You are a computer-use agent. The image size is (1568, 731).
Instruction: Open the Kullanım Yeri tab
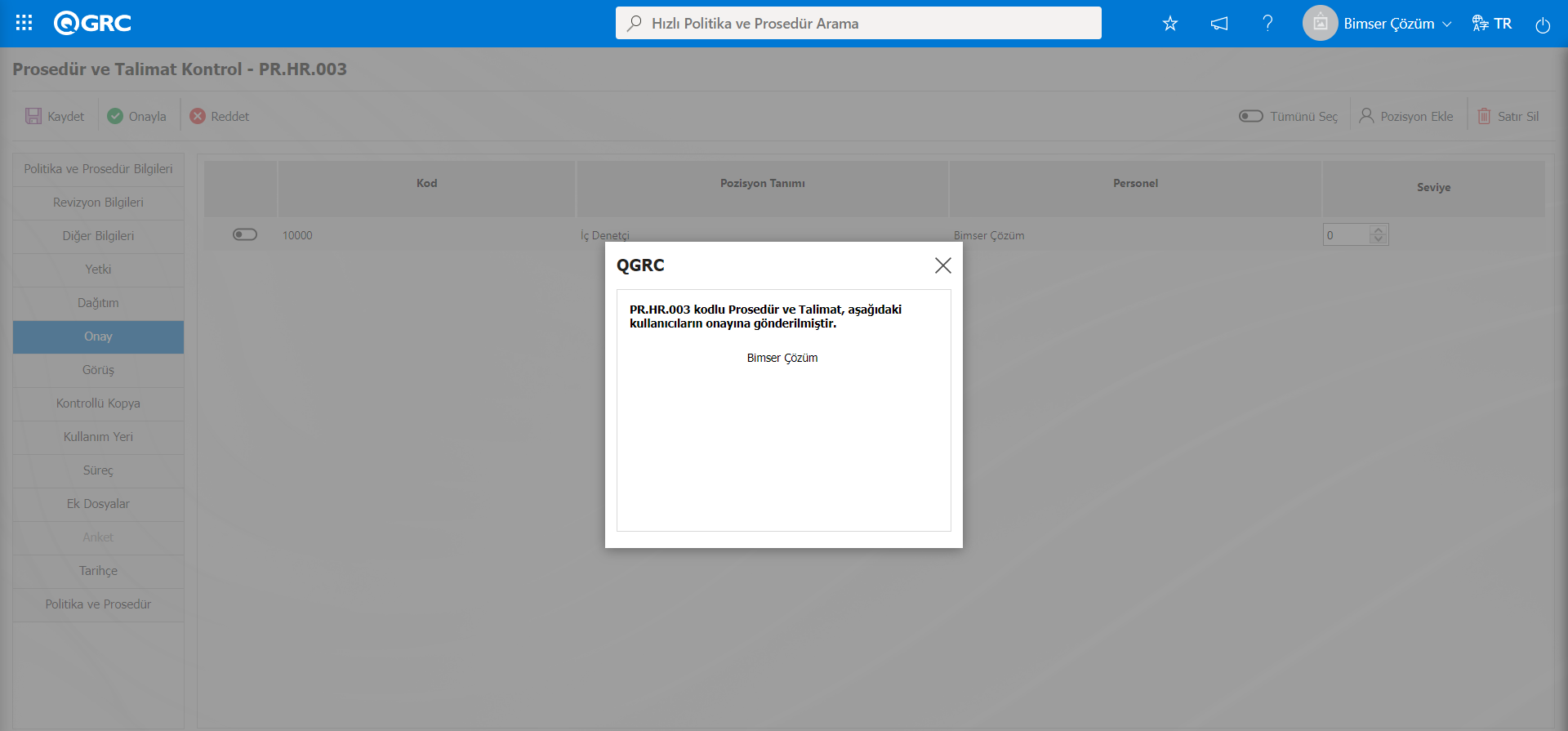(x=98, y=437)
